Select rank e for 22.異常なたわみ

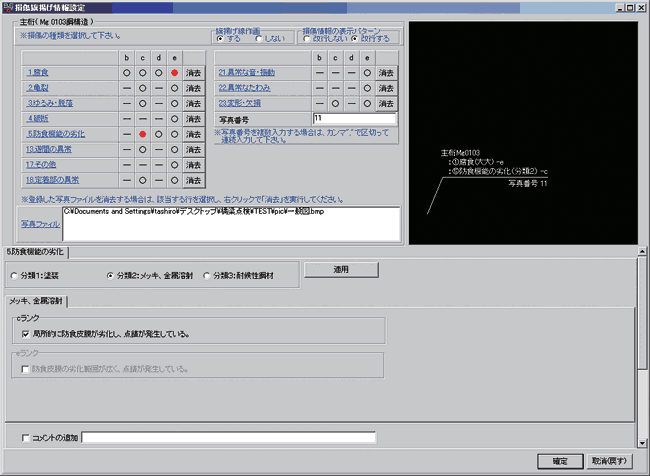click(x=367, y=88)
